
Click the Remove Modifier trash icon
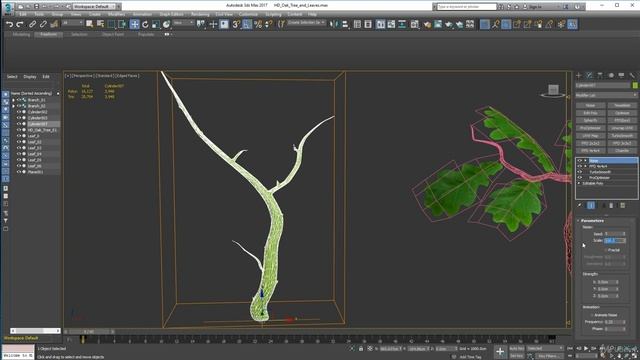[611, 205]
